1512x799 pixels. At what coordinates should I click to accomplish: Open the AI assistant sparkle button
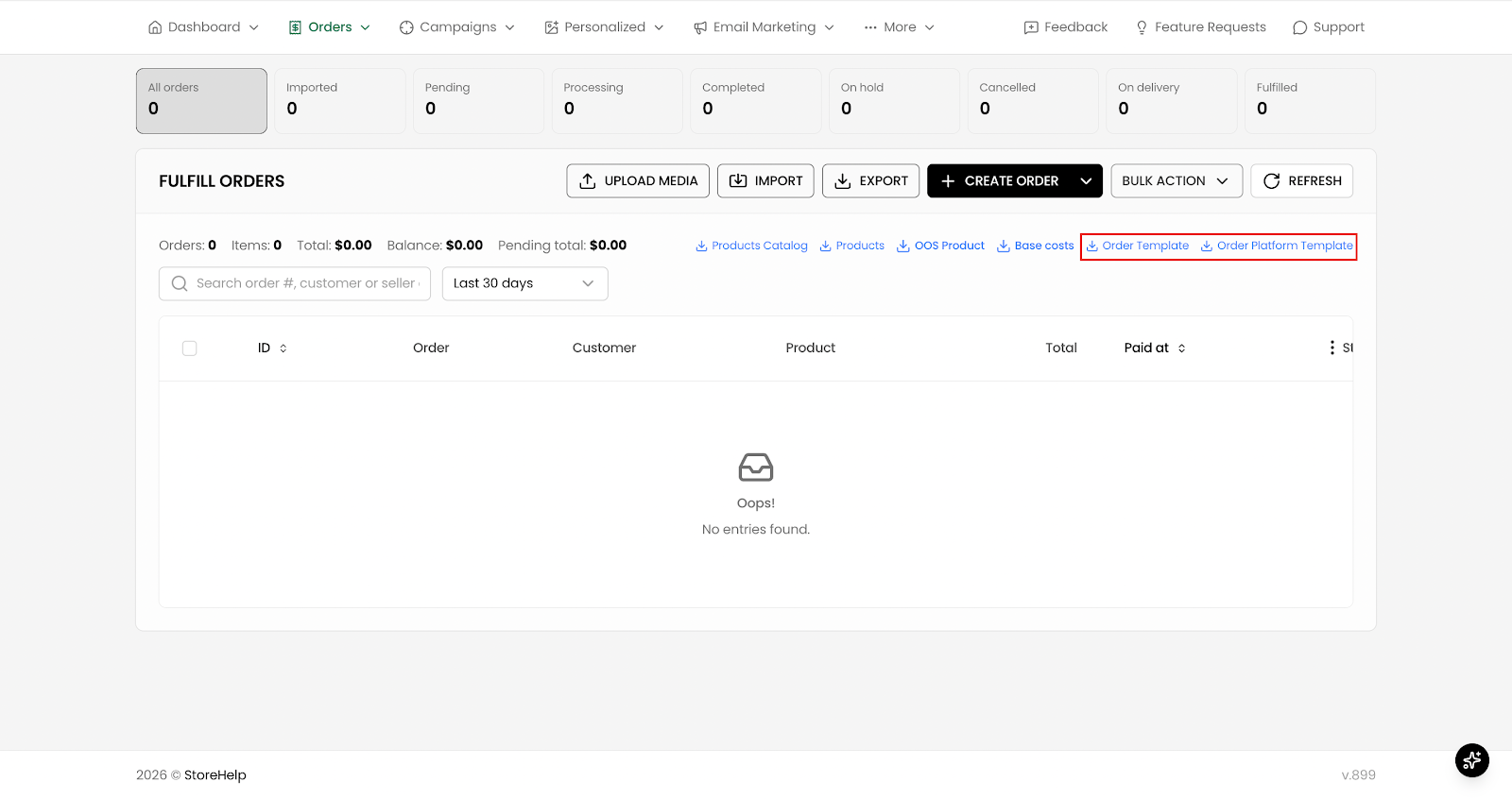[x=1472, y=760]
